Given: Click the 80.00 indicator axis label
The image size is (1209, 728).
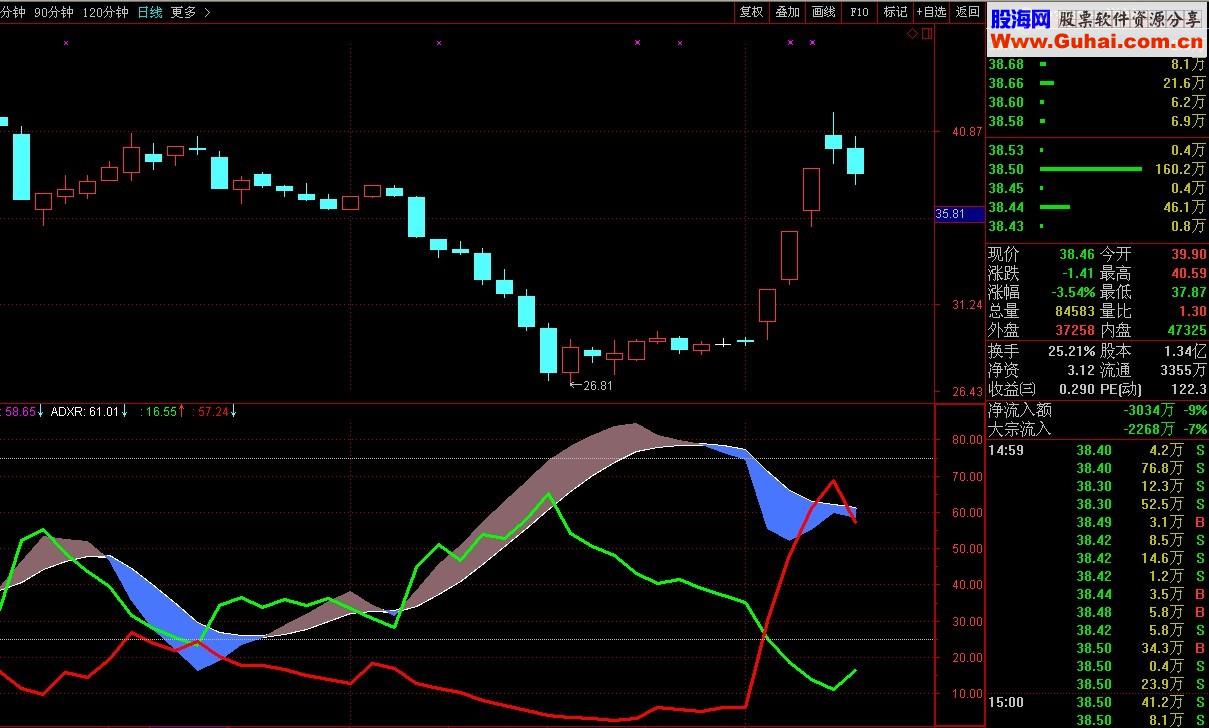Looking at the screenshot, I should pos(966,440).
